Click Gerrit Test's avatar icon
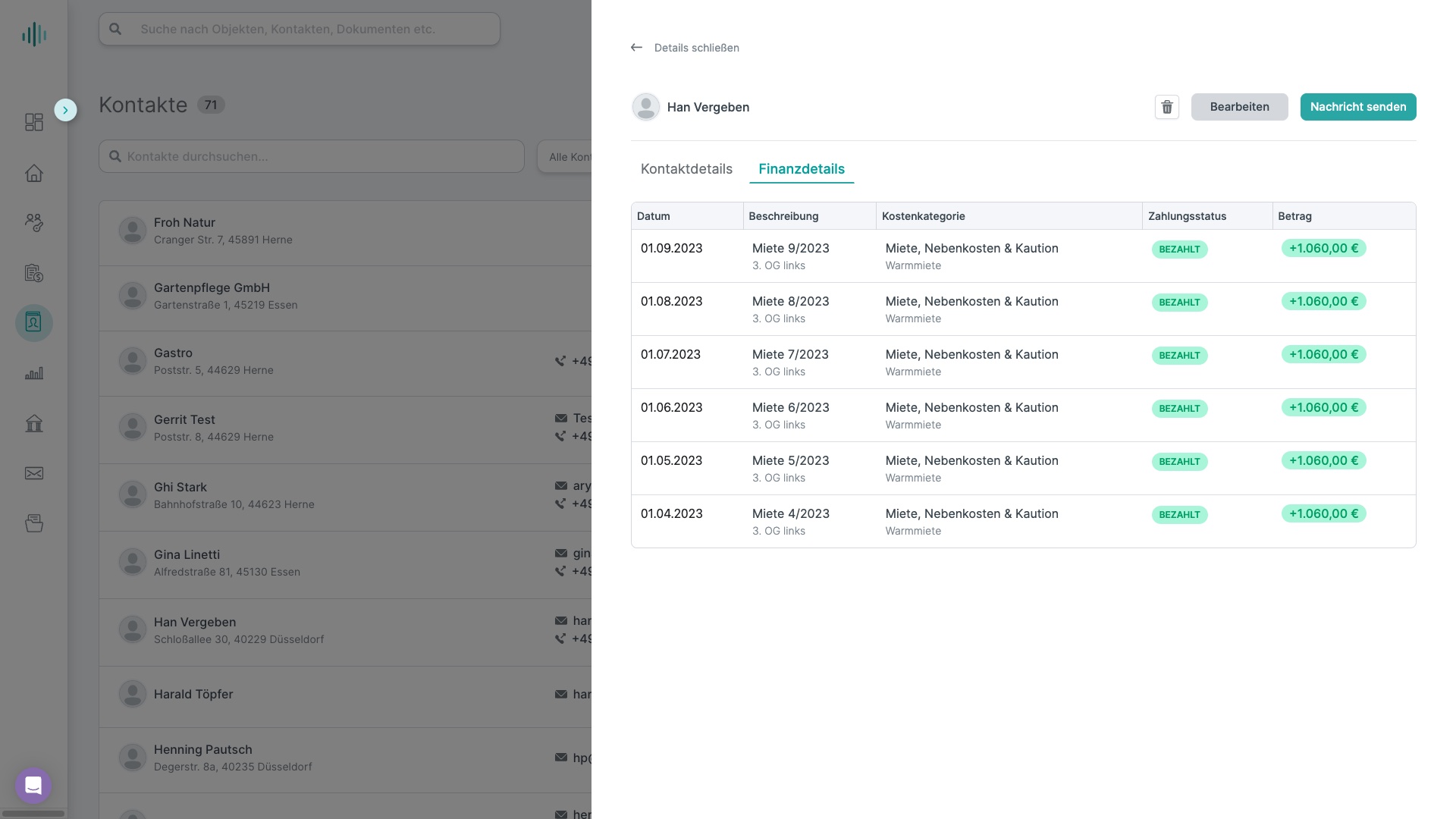1456x819 pixels. coord(133,427)
